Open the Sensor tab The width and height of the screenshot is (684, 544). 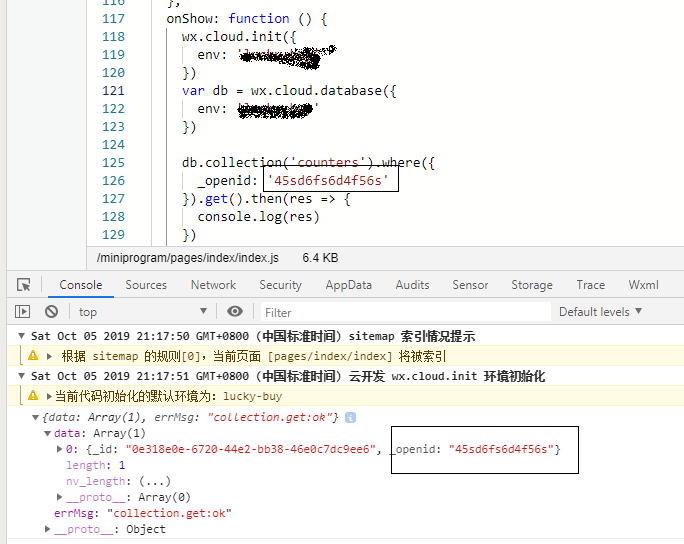[x=470, y=285]
